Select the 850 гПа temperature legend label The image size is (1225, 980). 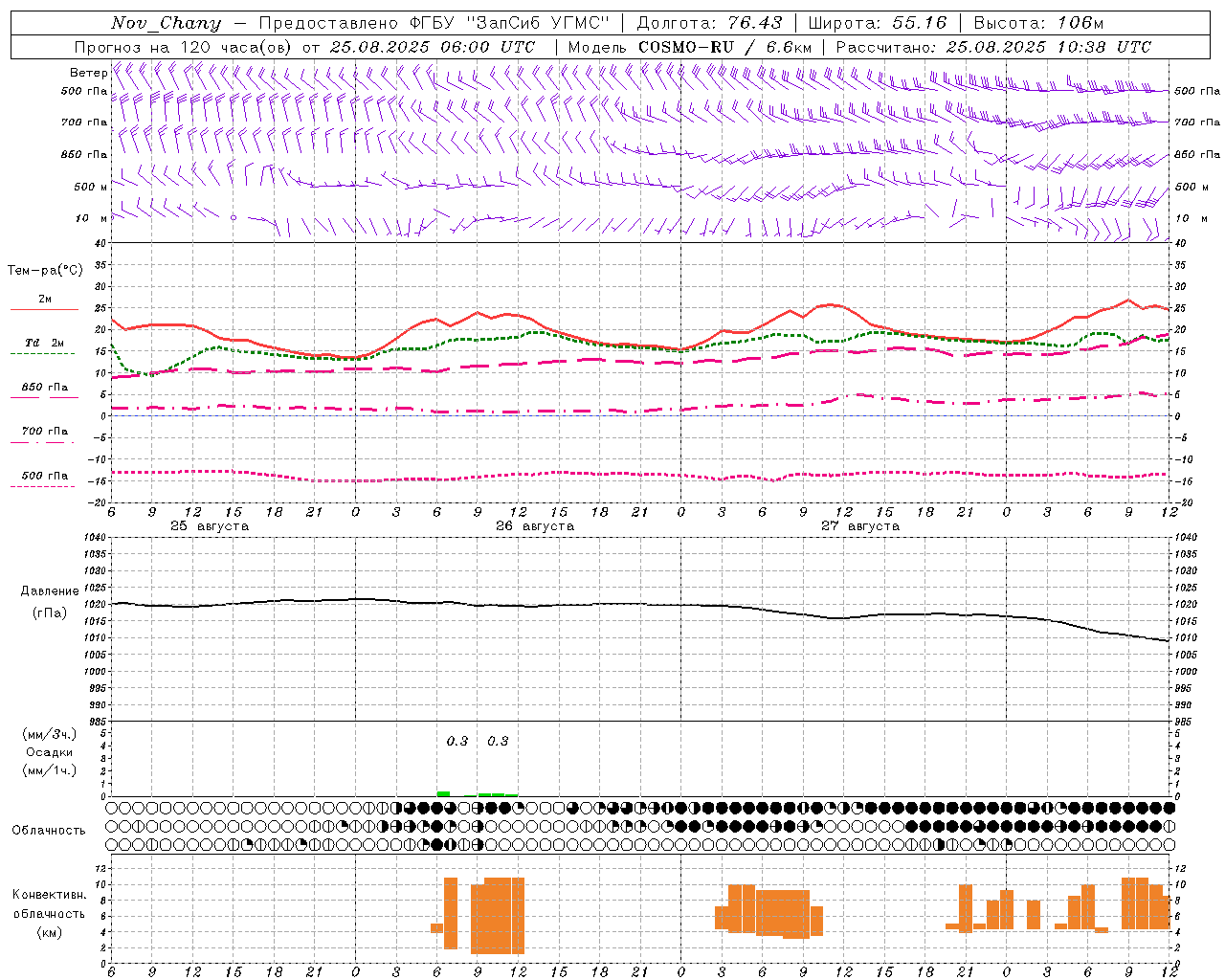45,388
